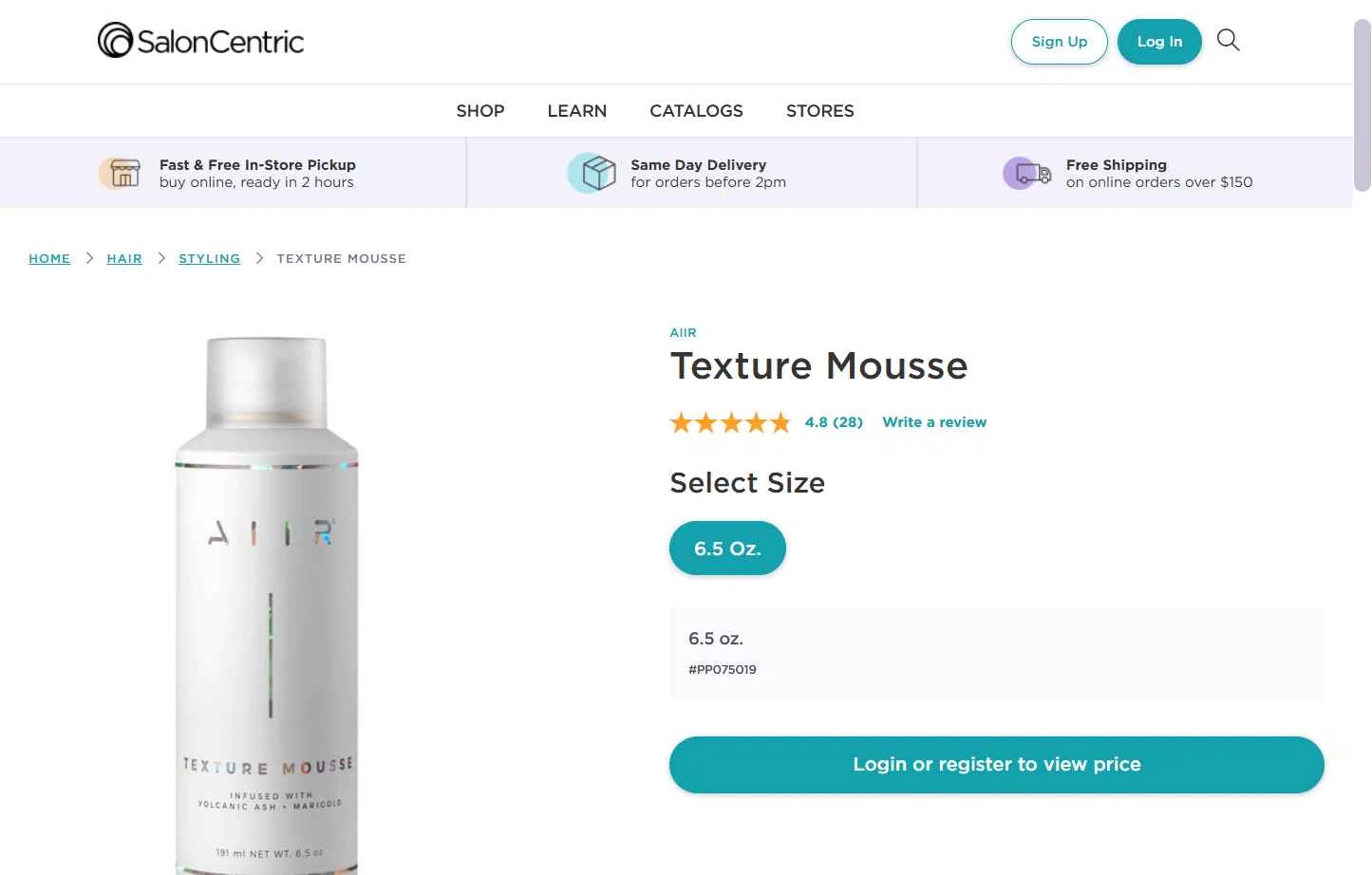The width and height of the screenshot is (1372, 875).
Task: Click the Log In button
Action: pyautogui.click(x=1159, y=42)
